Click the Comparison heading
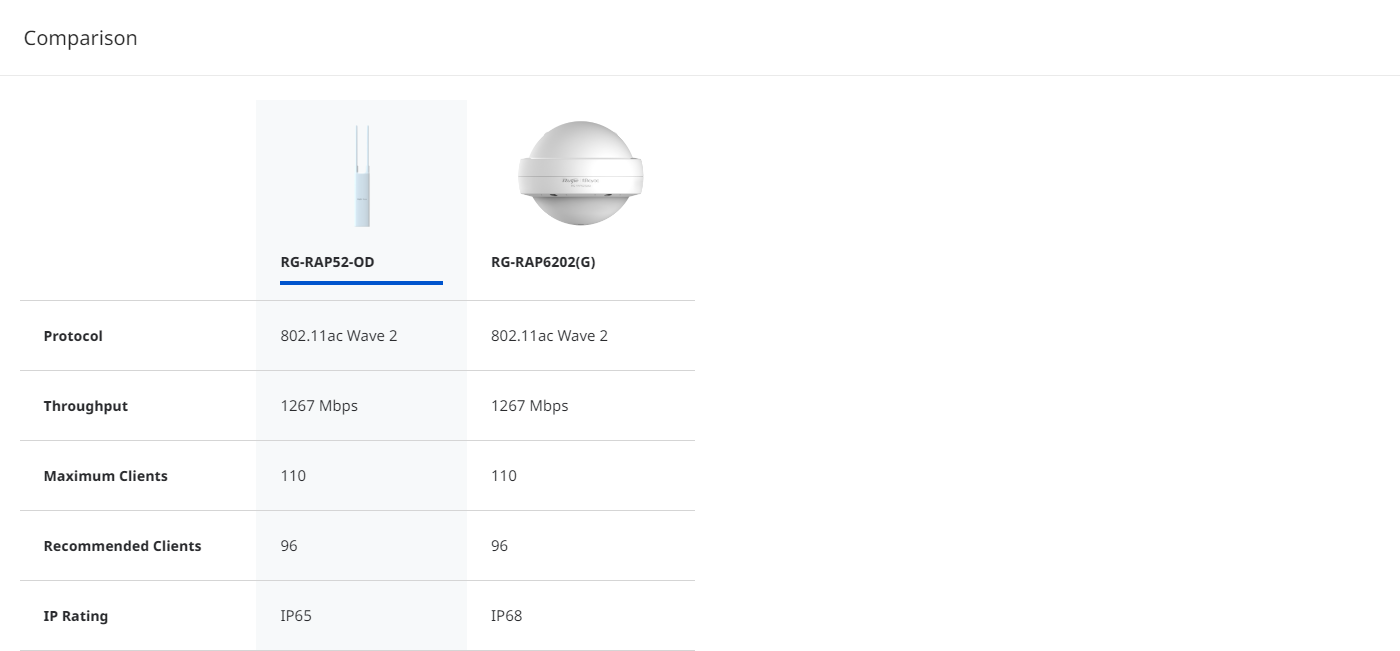 click(x=81, y=38)
